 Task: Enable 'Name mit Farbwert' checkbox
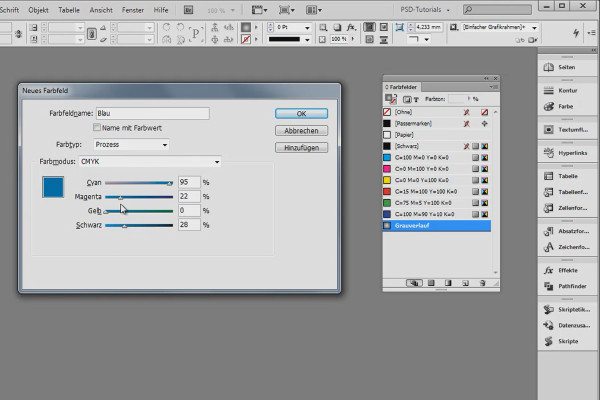(97, 127)
